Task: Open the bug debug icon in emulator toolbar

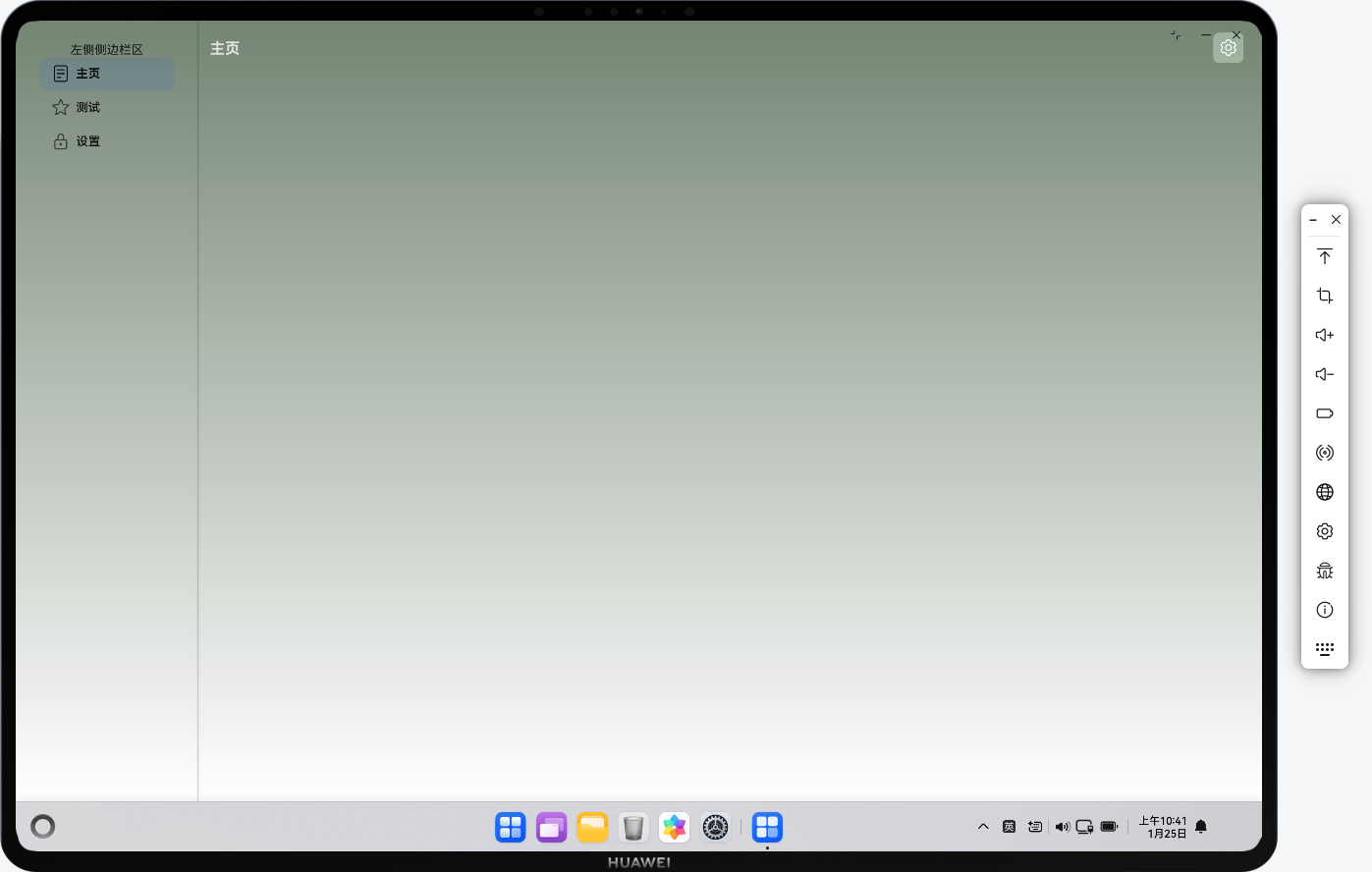Action: tap(1324, 571)
